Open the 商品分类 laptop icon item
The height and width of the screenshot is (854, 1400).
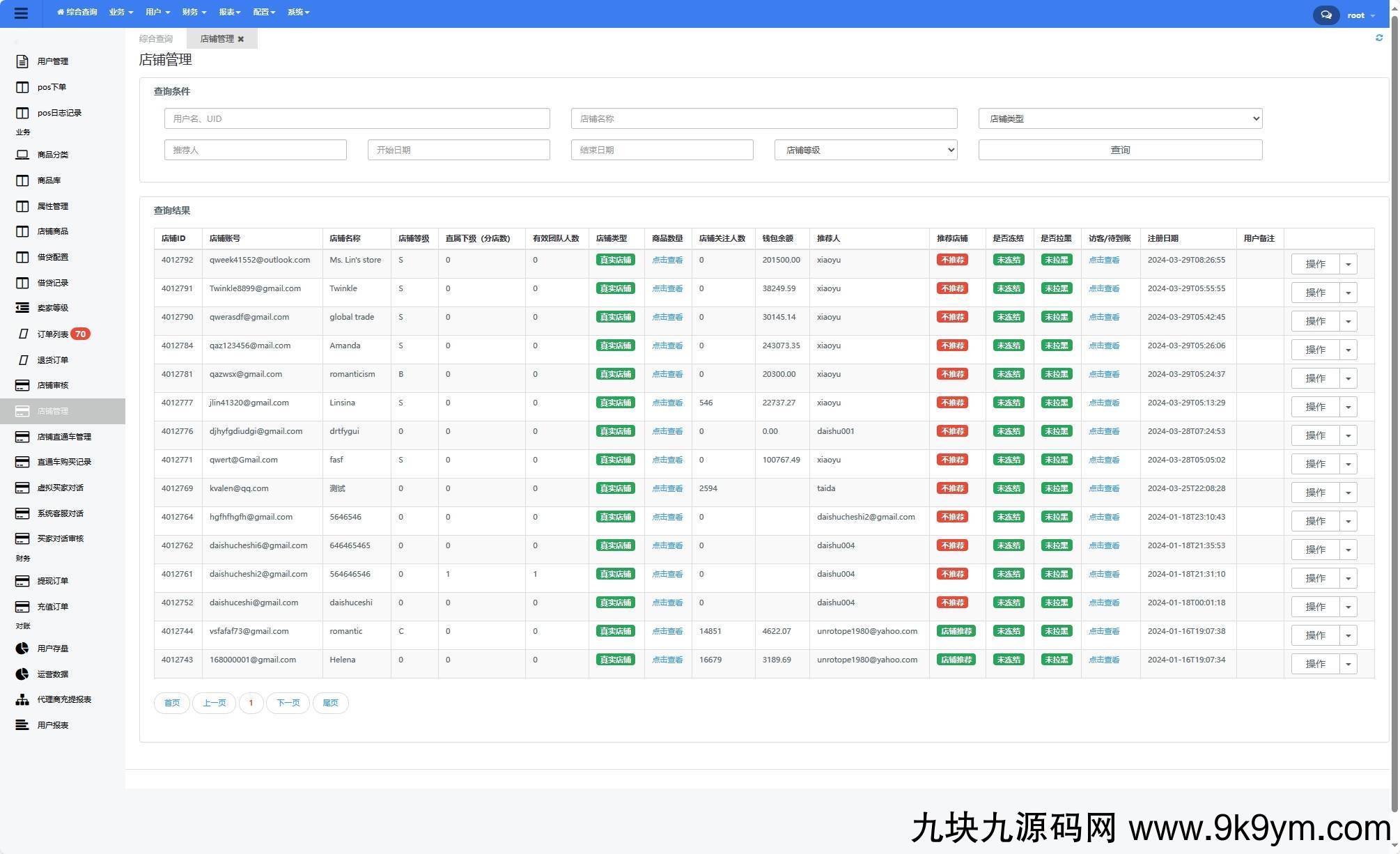pyautogui.click(x=52, y=155)
